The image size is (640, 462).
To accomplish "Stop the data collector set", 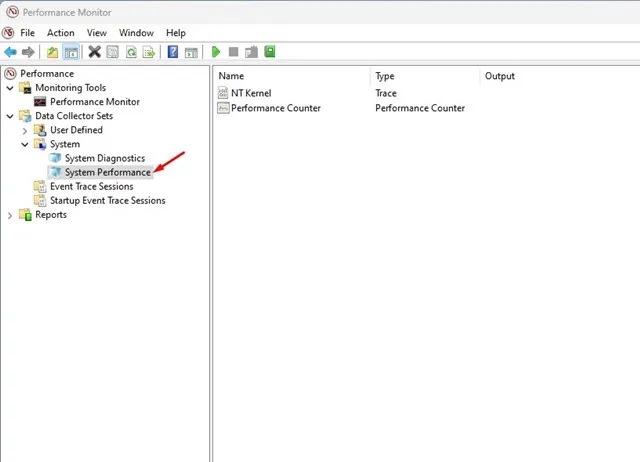I will (233, 52).
